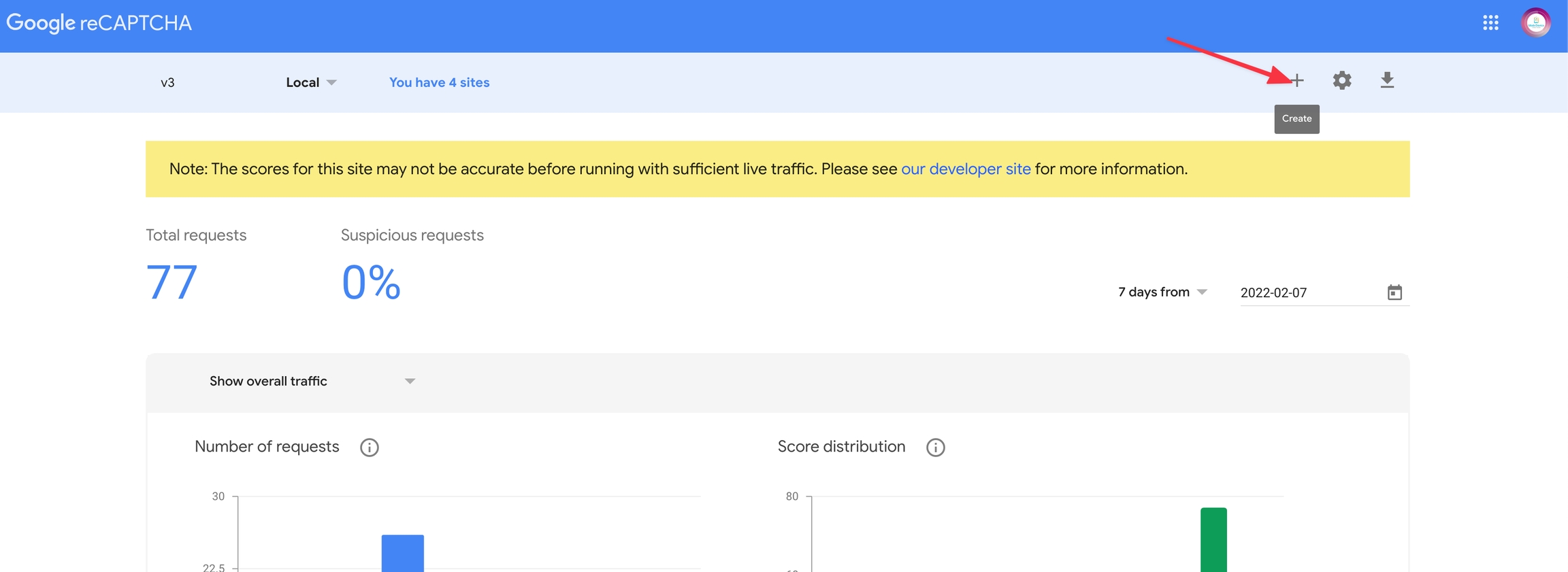Expand the Show overall traffic dropdown
The image size is (1568, 572).
pyautogui.click(x=312, y=382)
